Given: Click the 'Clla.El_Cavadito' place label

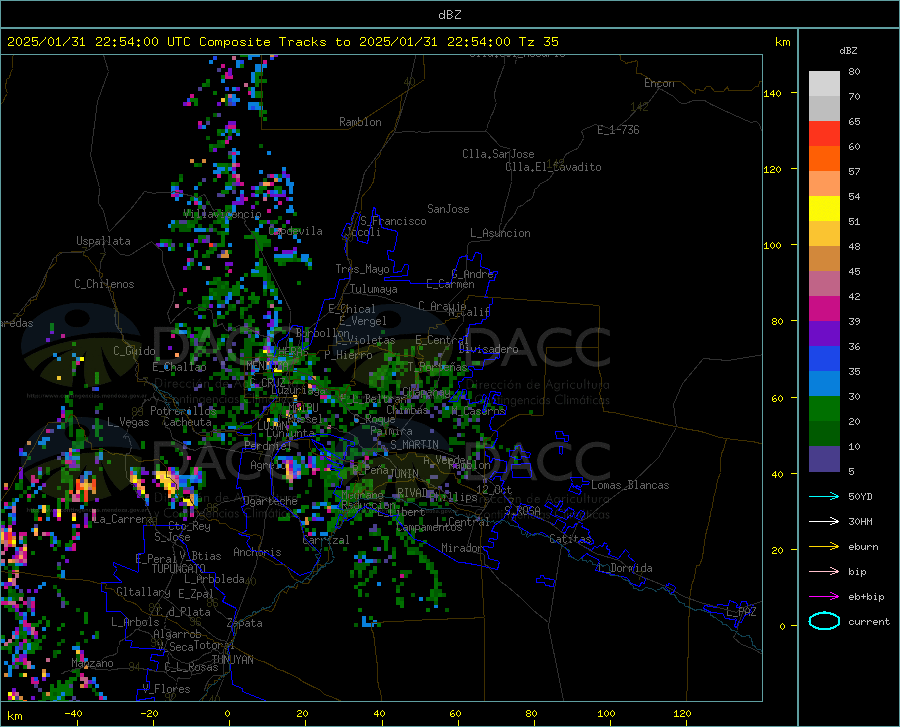Looking at the screenshot, I should (553, 167).
